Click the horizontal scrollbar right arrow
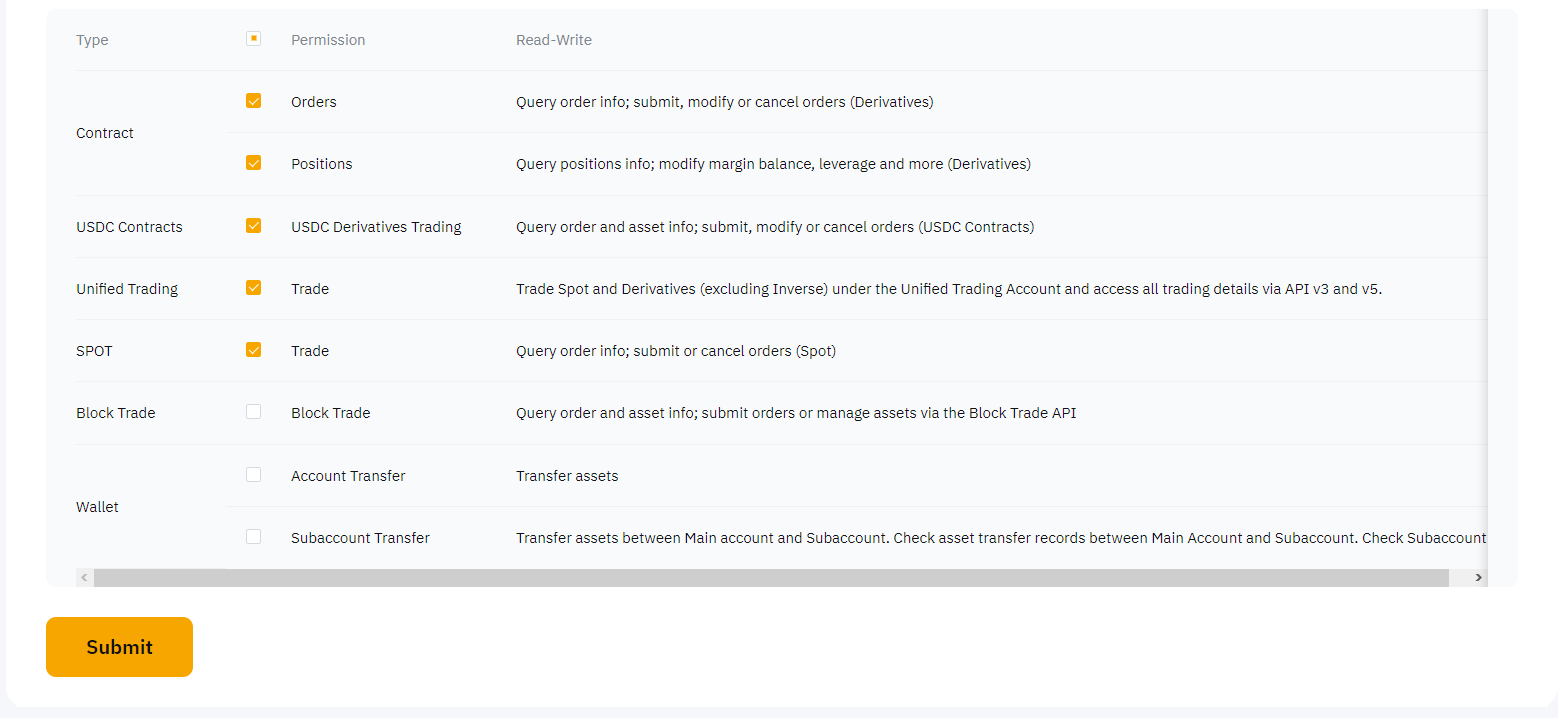The height and width of the screenshot is (718, 1558). [1478, 578]
